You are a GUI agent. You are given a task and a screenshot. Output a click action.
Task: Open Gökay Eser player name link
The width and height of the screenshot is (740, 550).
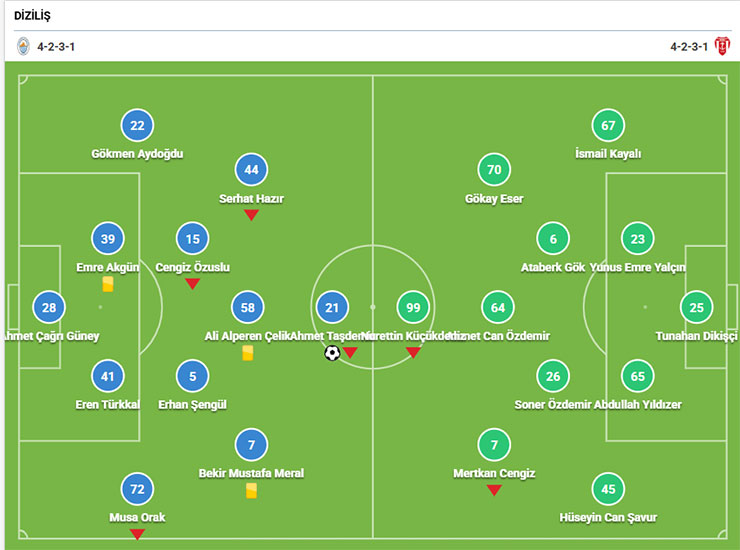pos(494,199)
